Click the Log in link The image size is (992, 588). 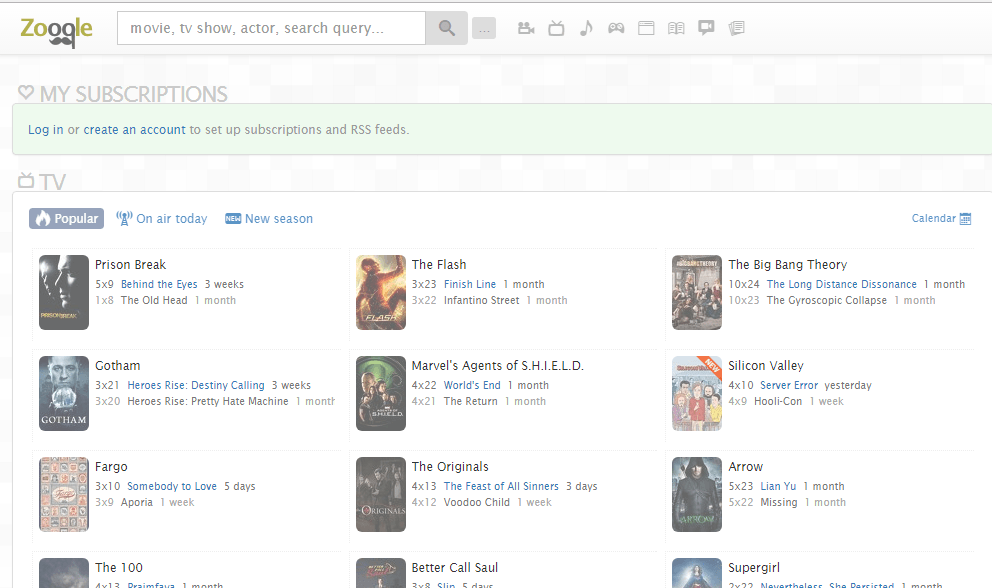click(46, 130)
